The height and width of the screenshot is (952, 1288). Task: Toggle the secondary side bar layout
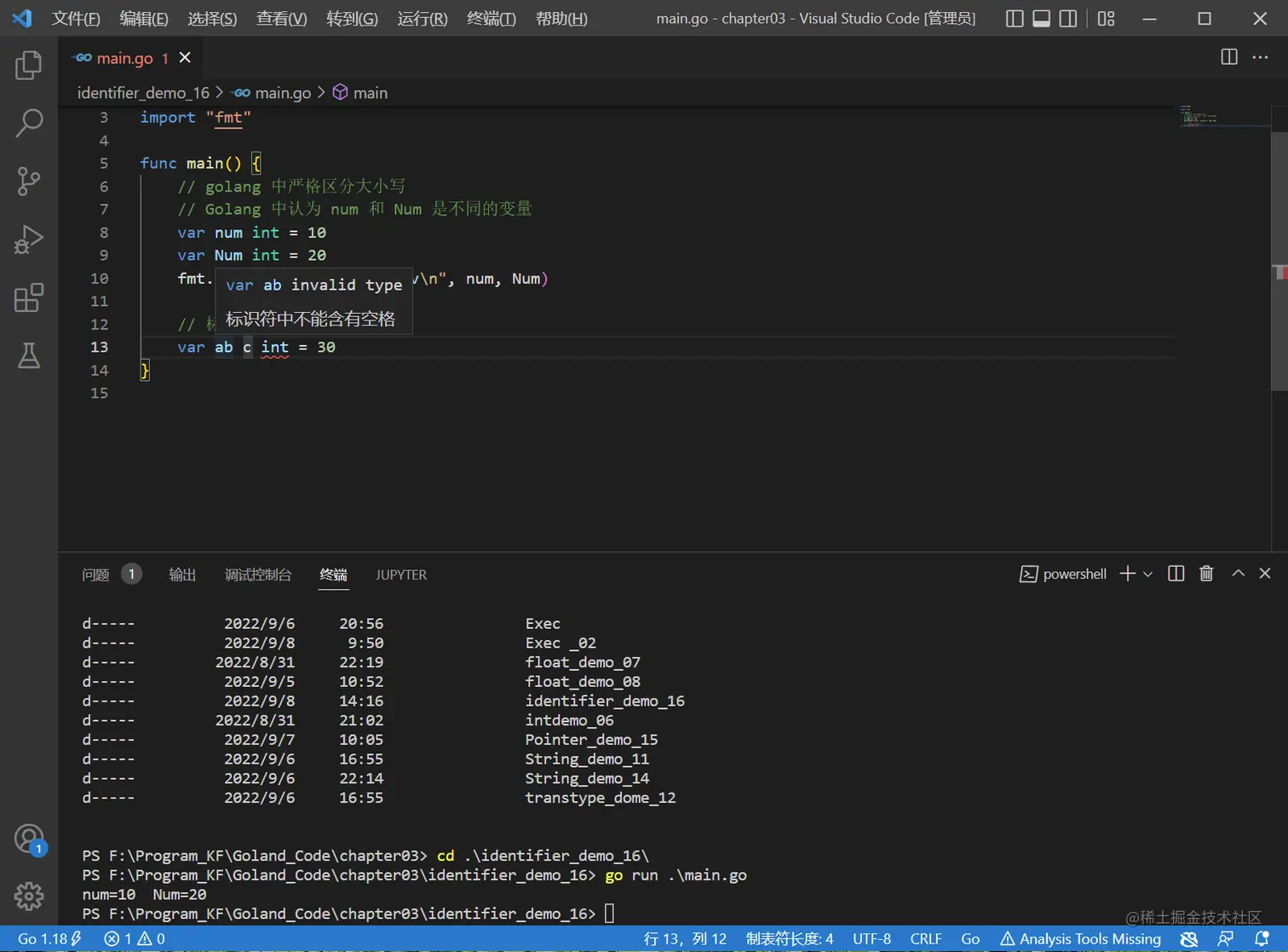(x=1068, y=19)
